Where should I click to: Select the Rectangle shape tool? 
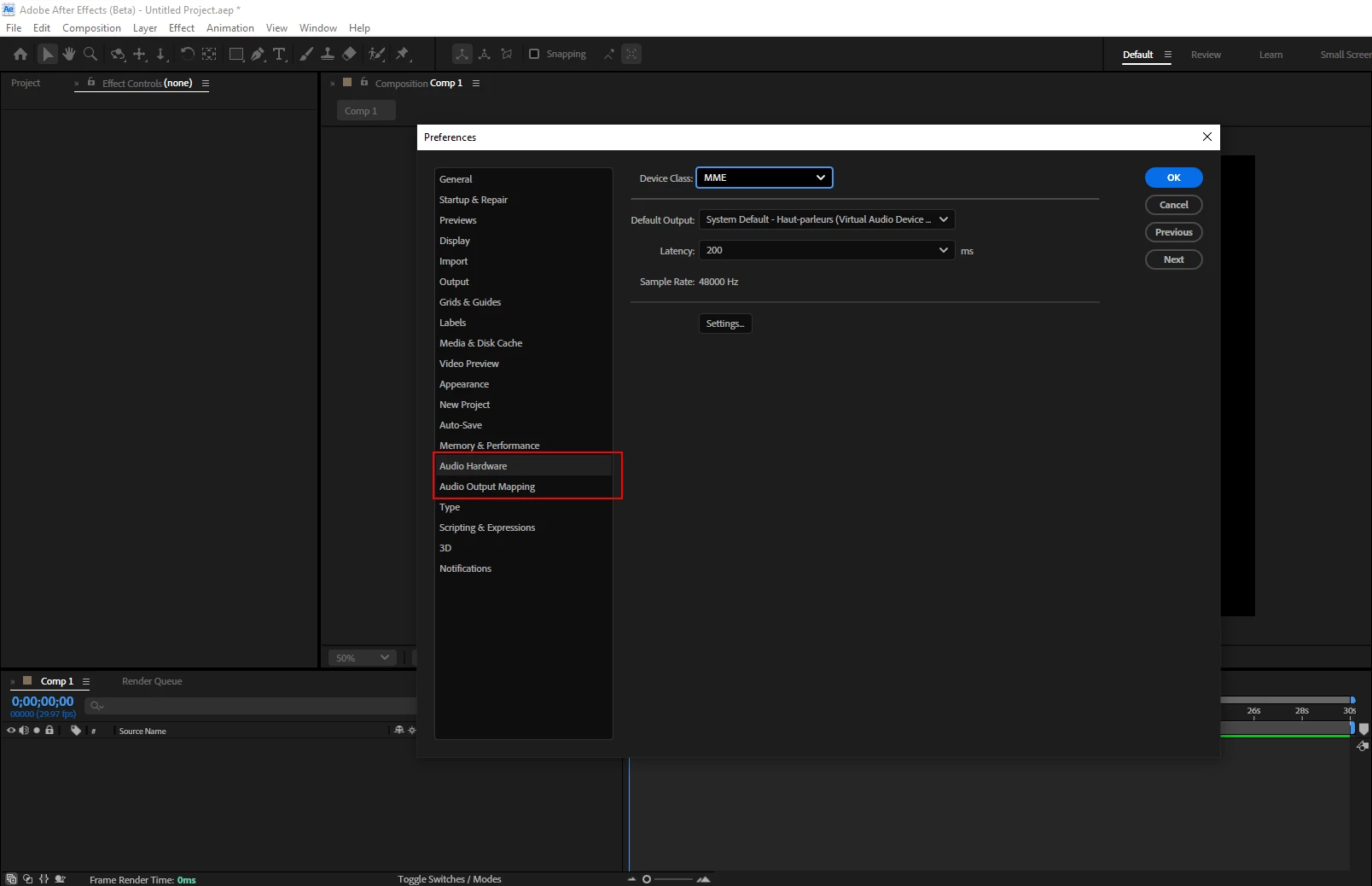[236, 54]
